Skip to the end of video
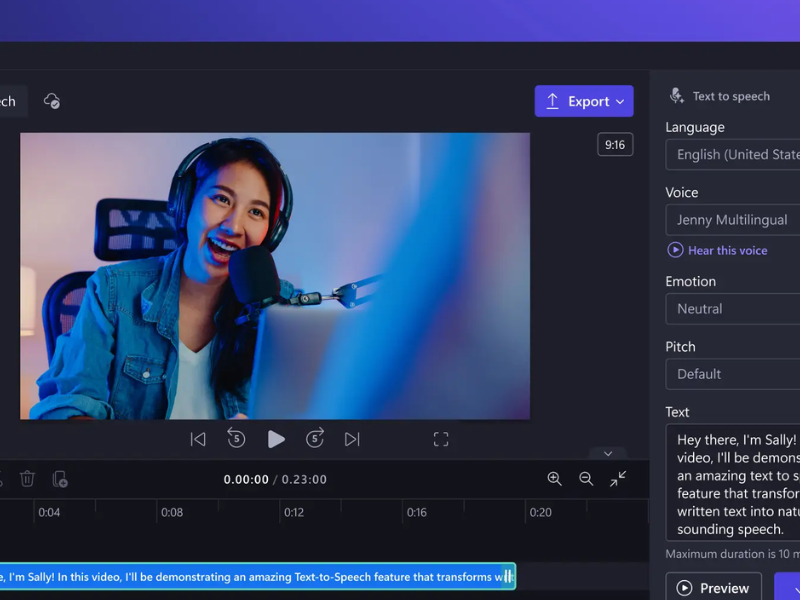 tap(352, 439)
